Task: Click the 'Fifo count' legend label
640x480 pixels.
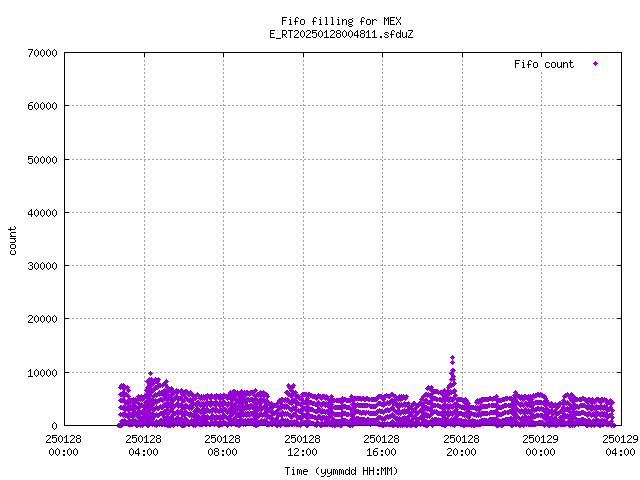Action: [x=544, y=64]
